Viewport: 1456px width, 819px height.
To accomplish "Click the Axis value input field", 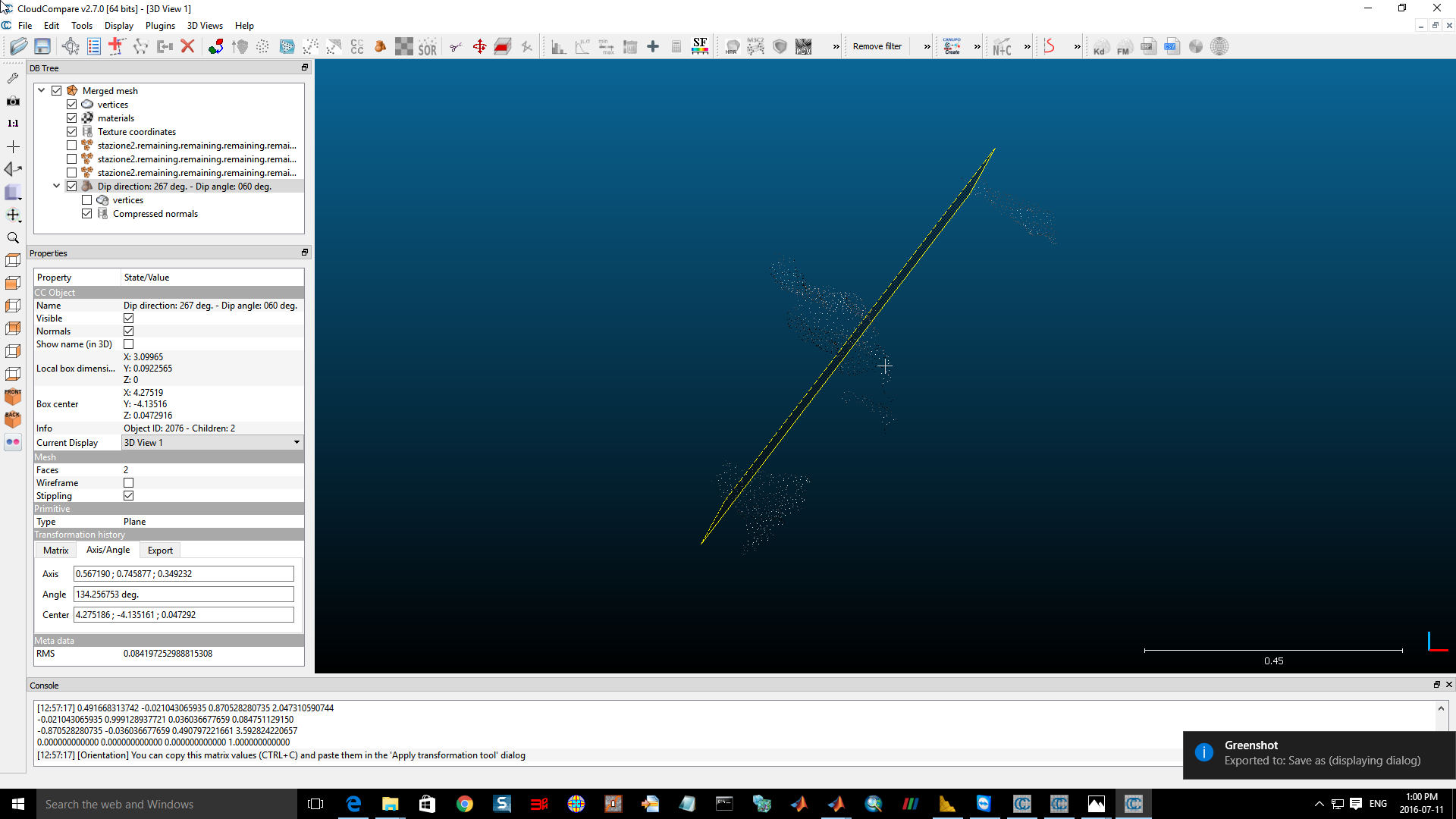I will coord(184,574).
